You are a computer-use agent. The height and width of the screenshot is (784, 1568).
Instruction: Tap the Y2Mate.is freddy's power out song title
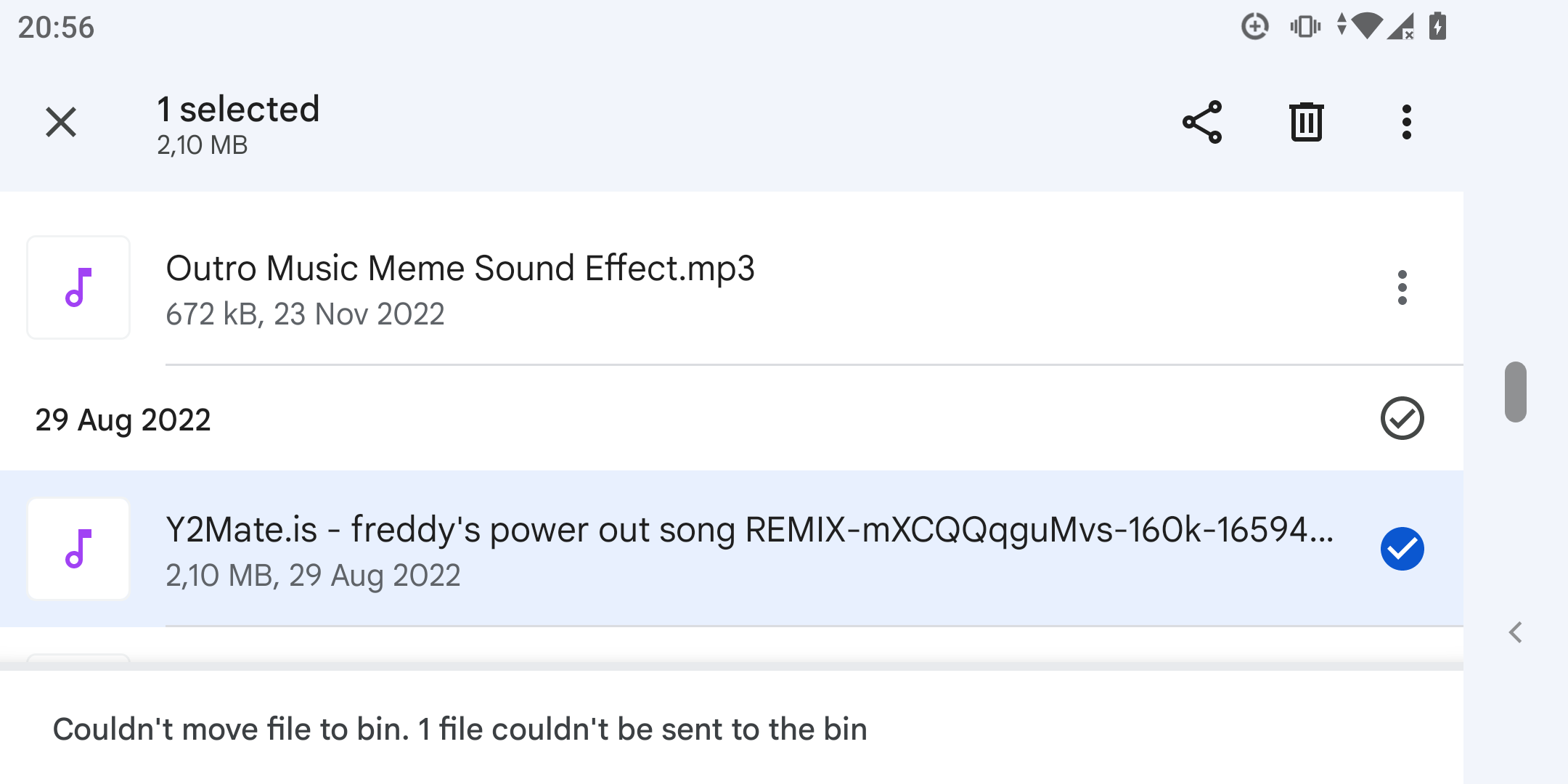pyautogui.click(x=749, y=530)
